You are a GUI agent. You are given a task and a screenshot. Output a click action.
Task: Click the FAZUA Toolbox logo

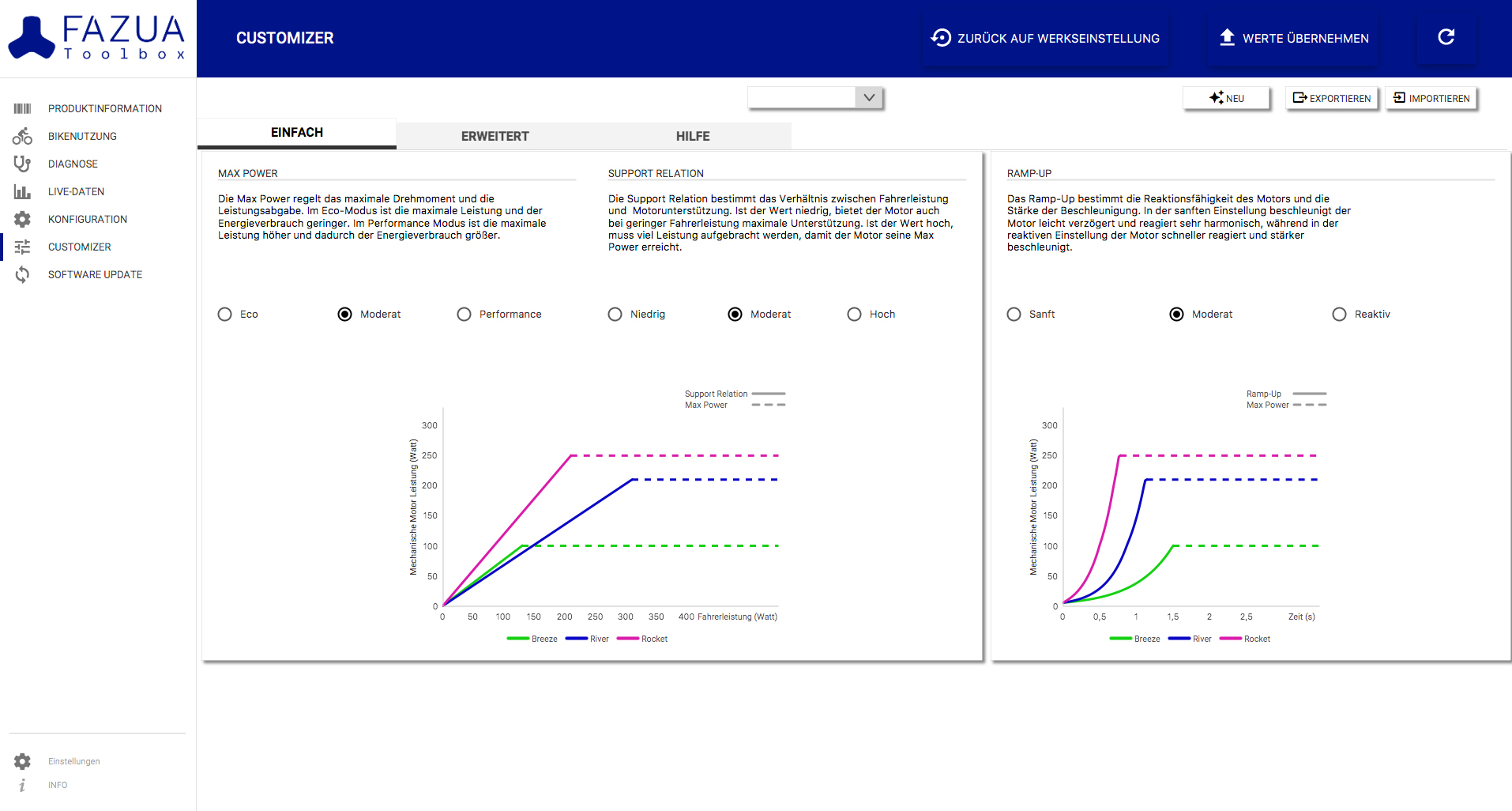click(96, 37)
